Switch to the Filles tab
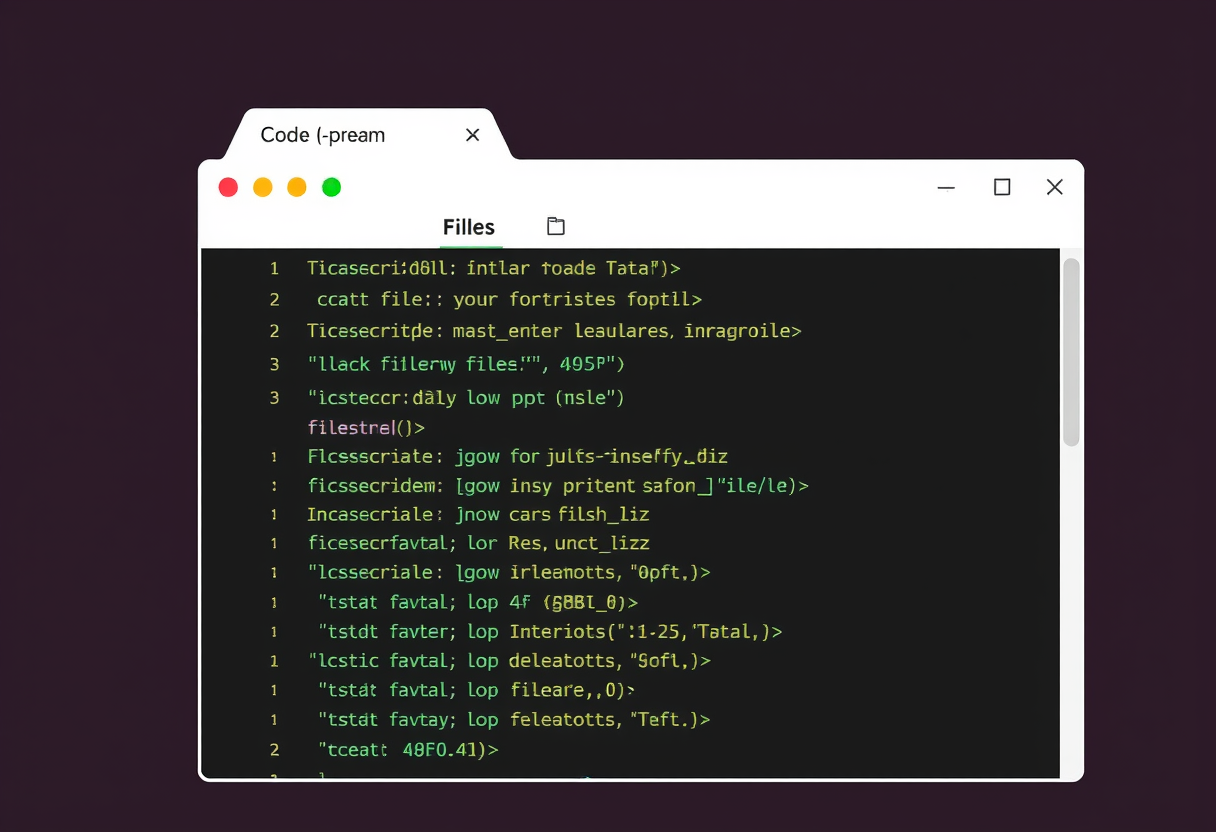This screenshot has width=1216, height=832. 469,227
